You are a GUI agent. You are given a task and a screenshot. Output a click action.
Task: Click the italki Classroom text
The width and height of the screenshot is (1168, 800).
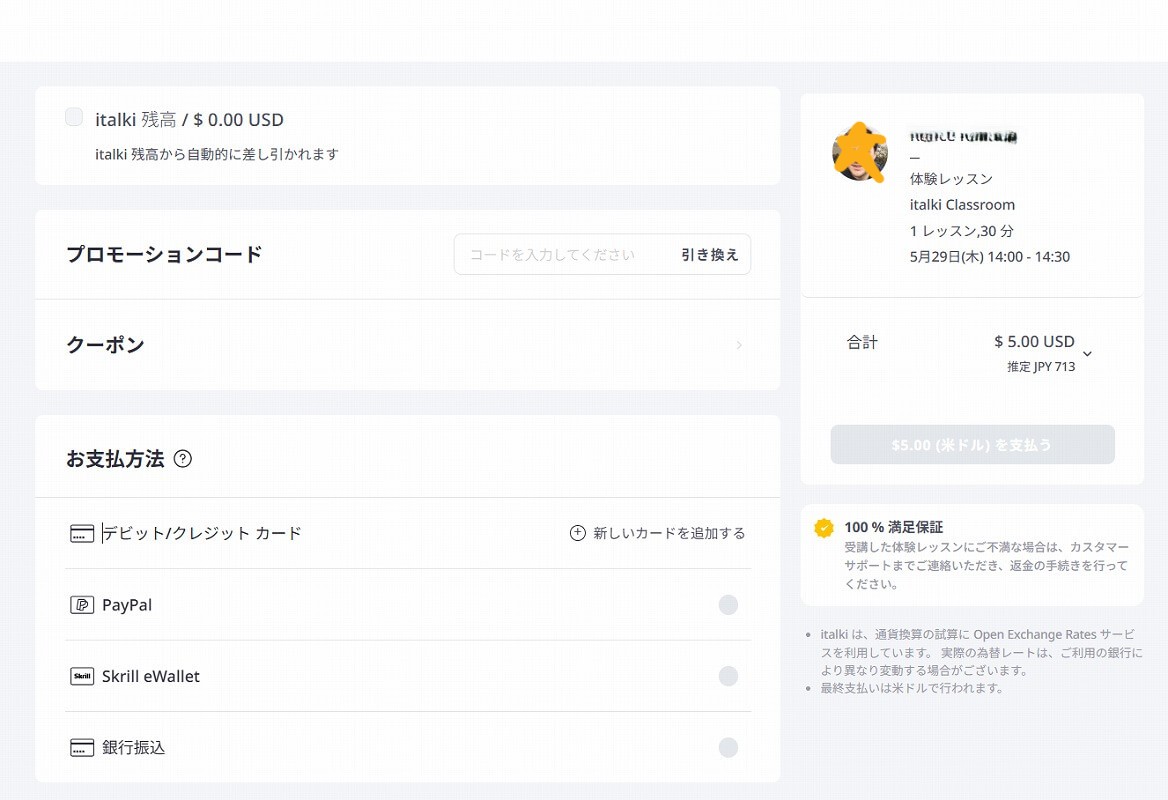pos(962,205)
